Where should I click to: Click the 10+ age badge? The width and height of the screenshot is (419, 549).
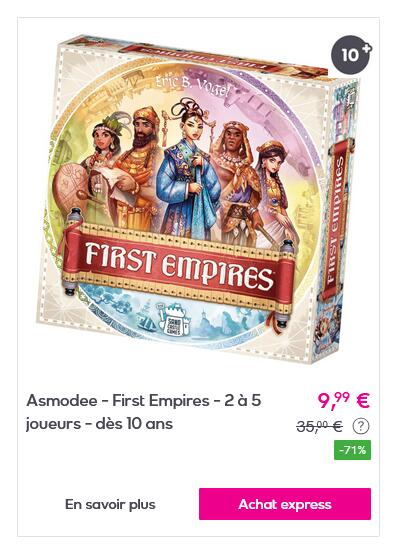click(x=351, y=55)
